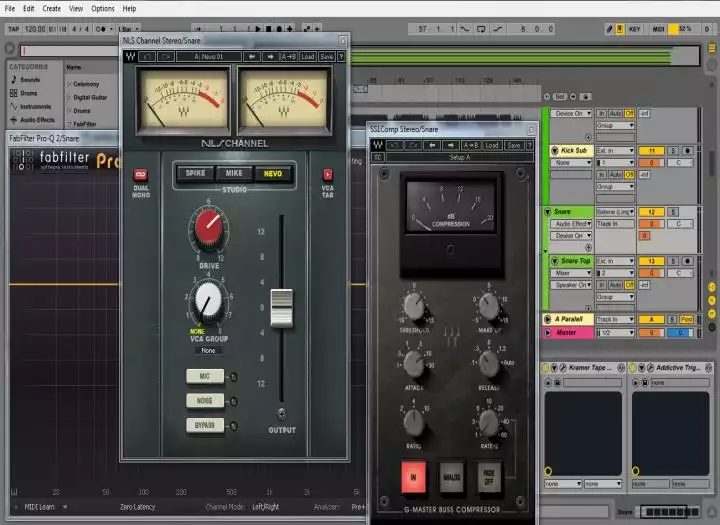This screenshot has width=720, height=525.
Task: Unfold the Master track
Action: point(547,332)
